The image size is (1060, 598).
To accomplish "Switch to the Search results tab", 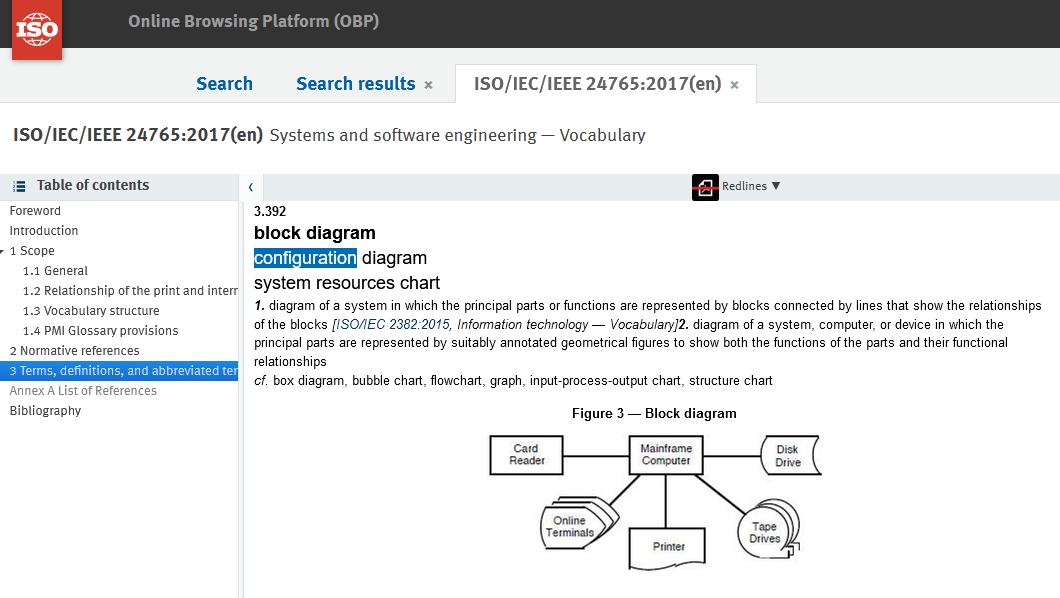I will coord(356,84).
